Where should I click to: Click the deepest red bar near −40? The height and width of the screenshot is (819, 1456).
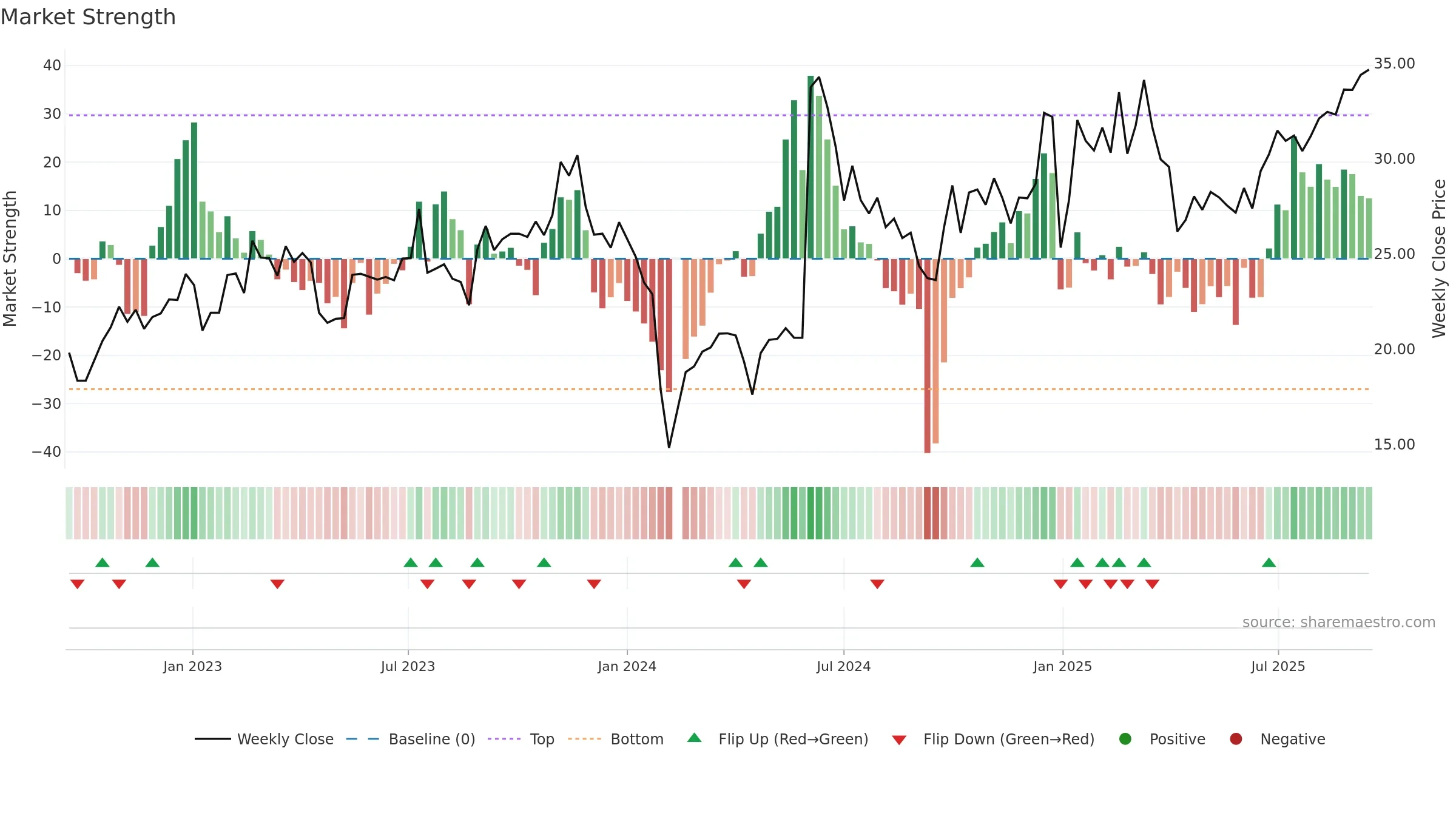tap(927, 356)
